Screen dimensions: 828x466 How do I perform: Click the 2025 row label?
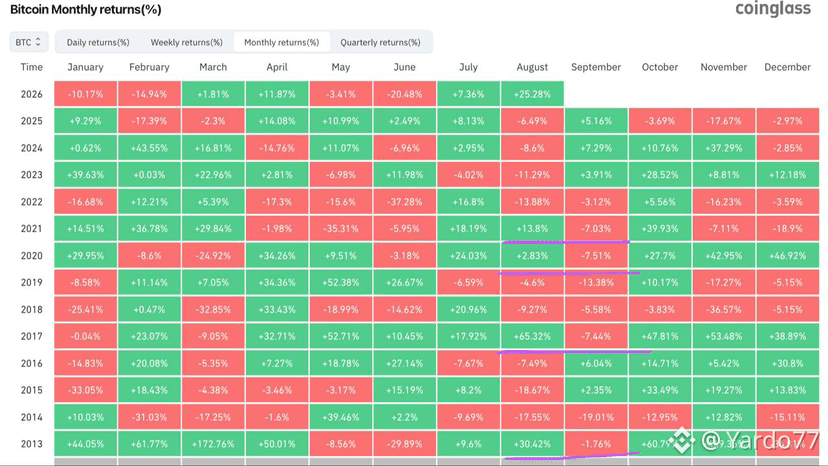click(x=32, y=121)
